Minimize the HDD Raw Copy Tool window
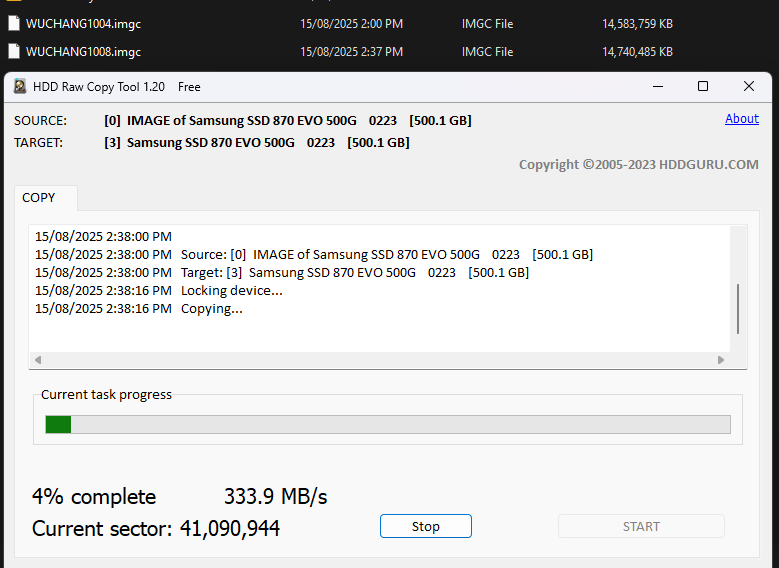Screen dimensions: 779x568 point(658,86)
